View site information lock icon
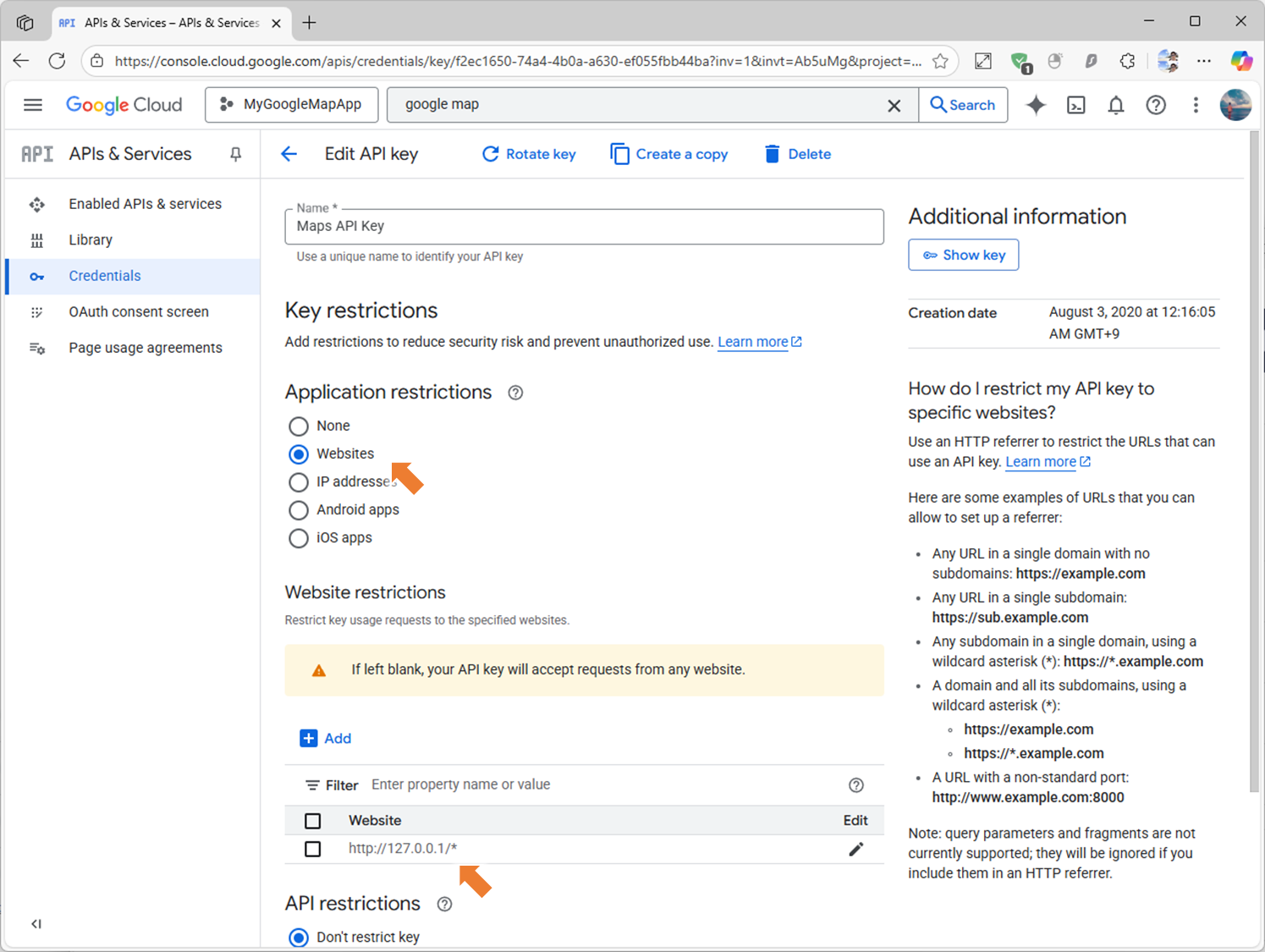 pyautogui.click(x=97, y=61)
